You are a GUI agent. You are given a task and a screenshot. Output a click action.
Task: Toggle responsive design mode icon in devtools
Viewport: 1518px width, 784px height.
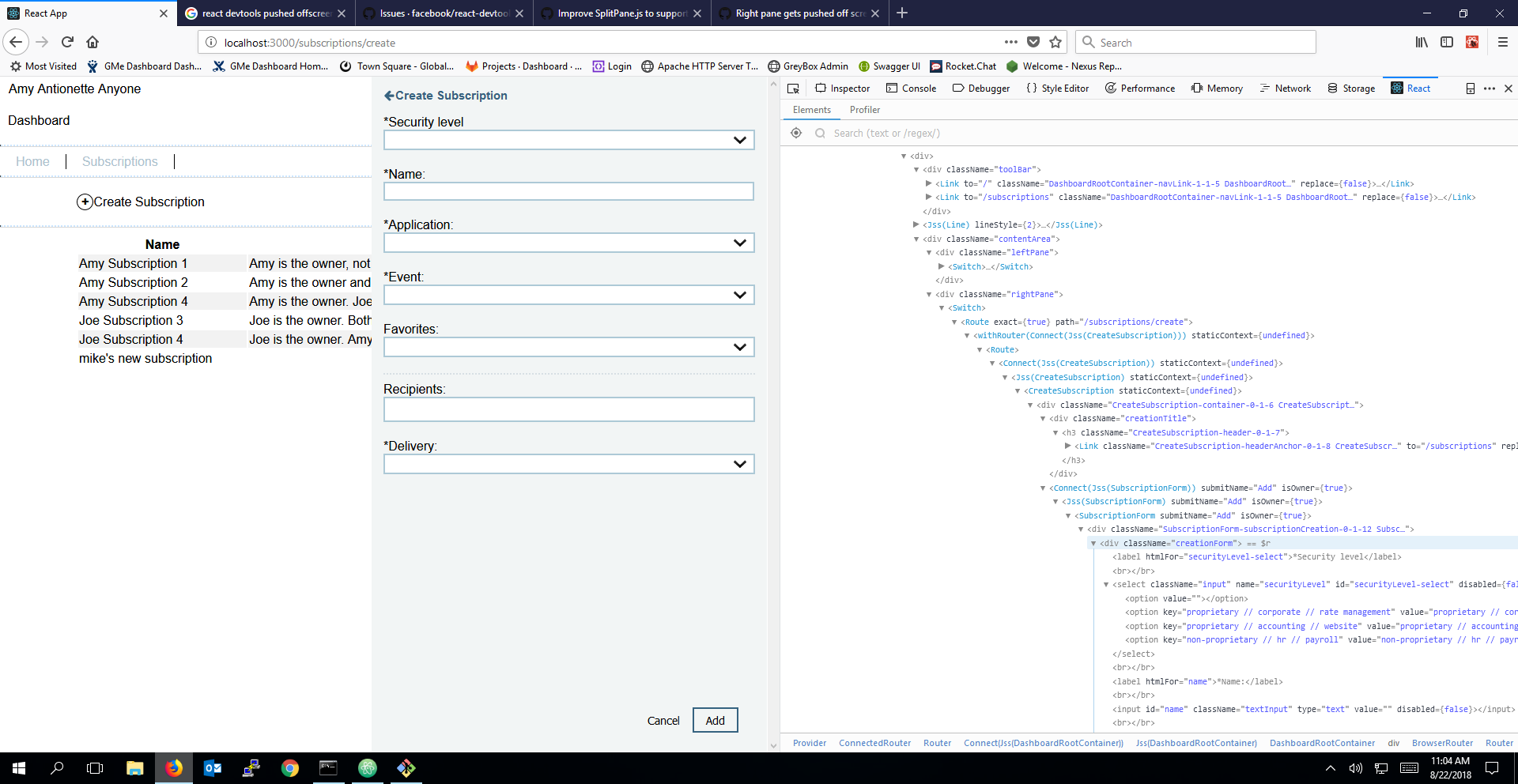click(1471, 89)
